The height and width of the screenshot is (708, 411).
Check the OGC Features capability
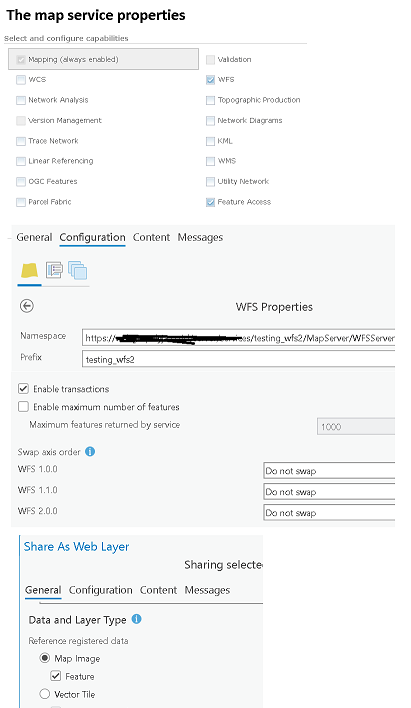click(x=21, y=182)
